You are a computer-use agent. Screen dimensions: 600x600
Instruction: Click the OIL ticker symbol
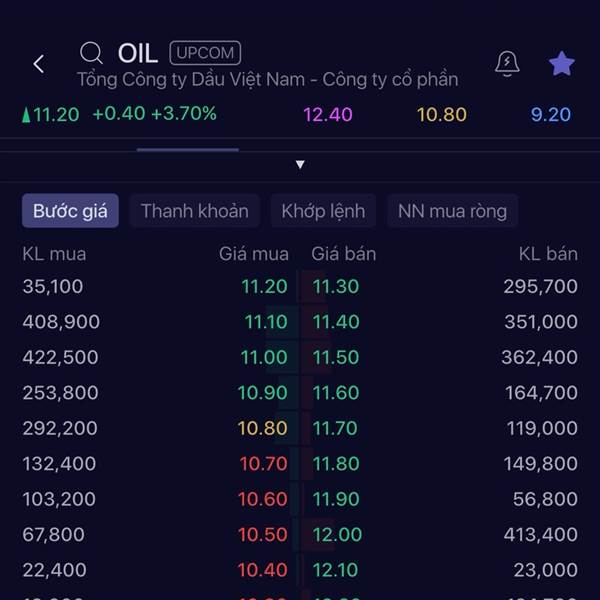pyautogui.click(x=137, y=53)
